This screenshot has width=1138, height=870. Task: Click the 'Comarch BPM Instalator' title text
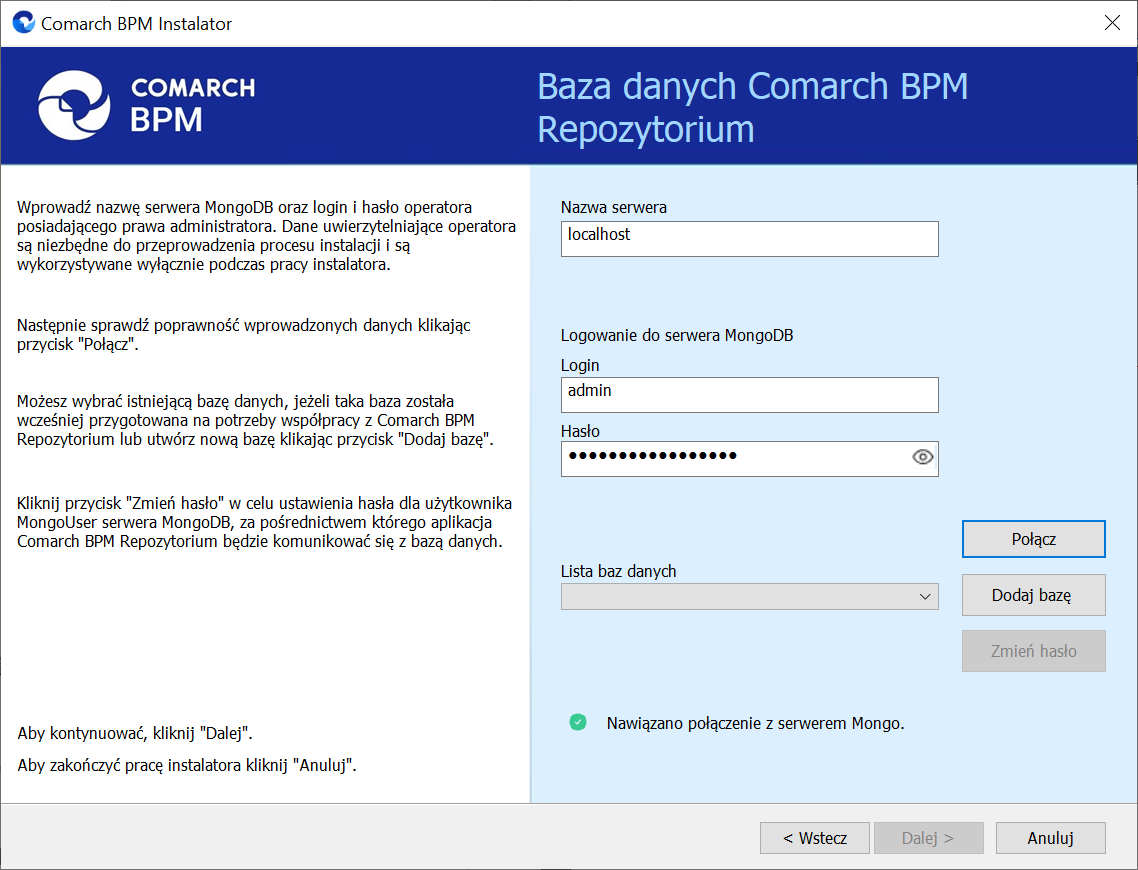tap(136, 24)
